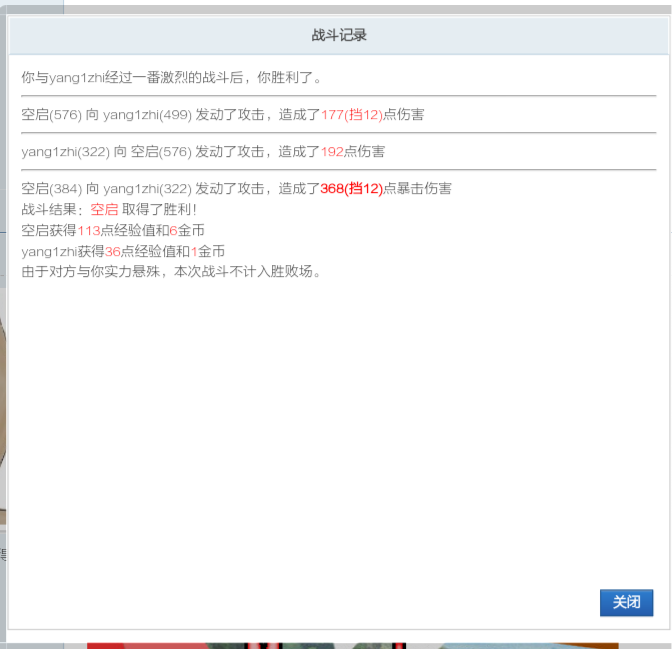Image resolution: width=672 pixels, height=649 pixels.
Task: Click the red damage value 192
Action: tap(332, 152)
